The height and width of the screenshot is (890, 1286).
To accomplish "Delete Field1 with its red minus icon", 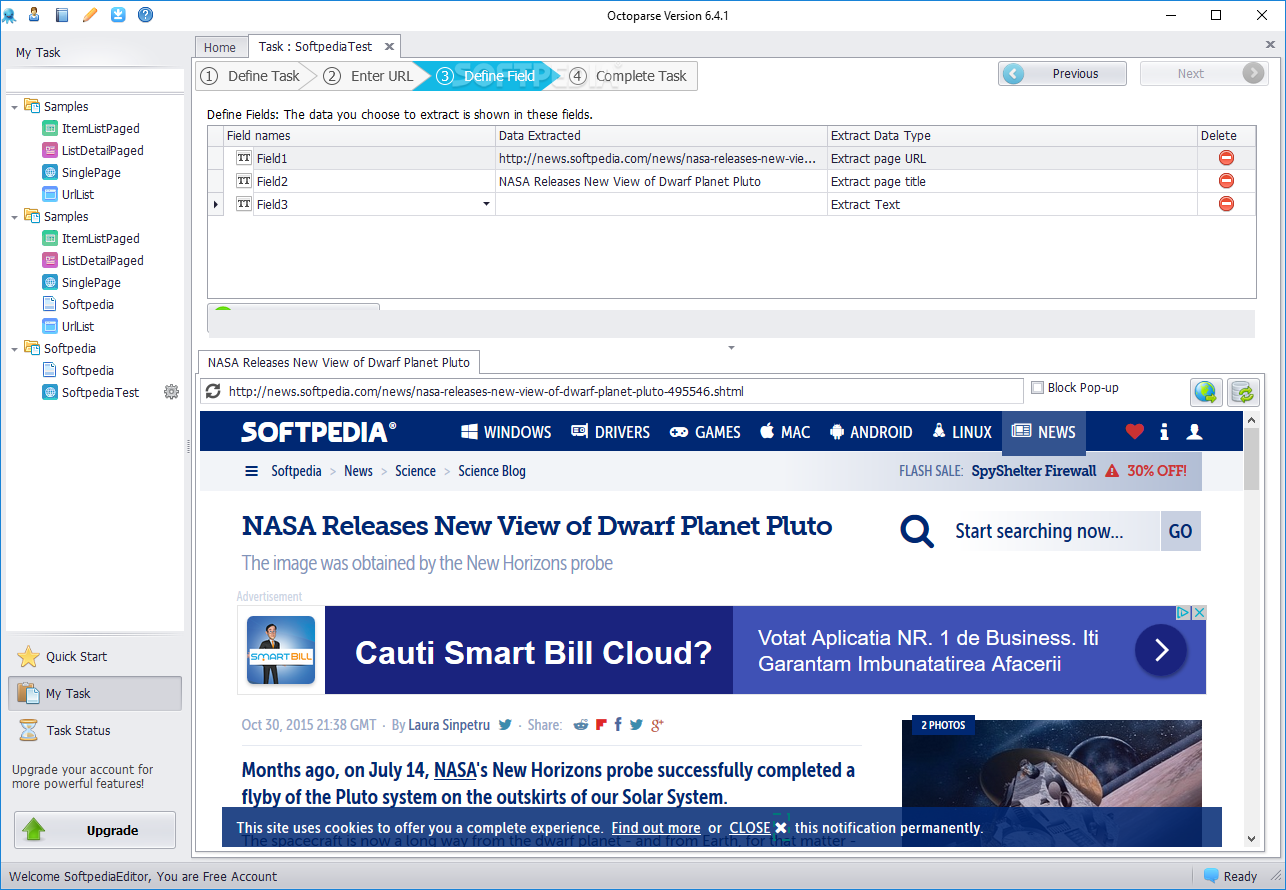I will [x=1226, y=158].
